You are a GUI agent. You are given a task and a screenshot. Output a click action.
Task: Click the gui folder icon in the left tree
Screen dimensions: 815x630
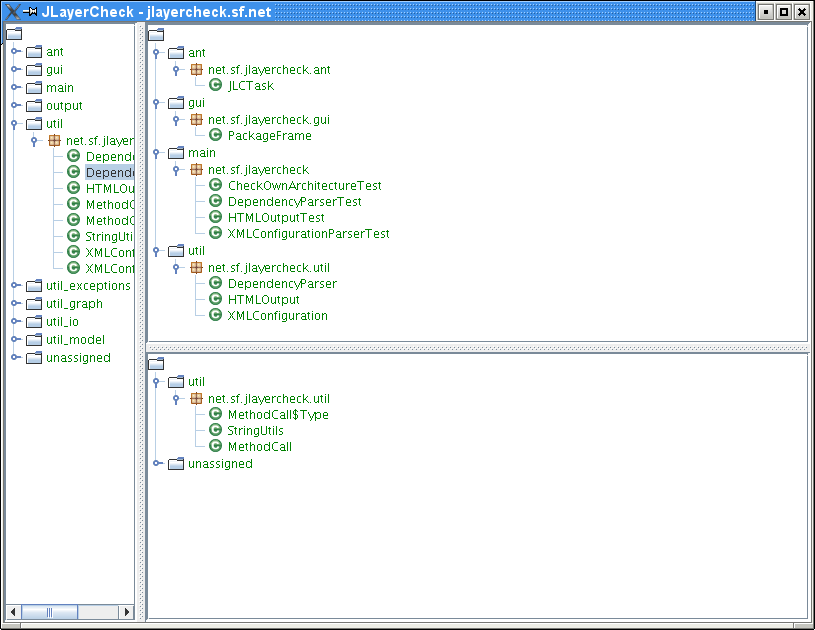[34, 70]
